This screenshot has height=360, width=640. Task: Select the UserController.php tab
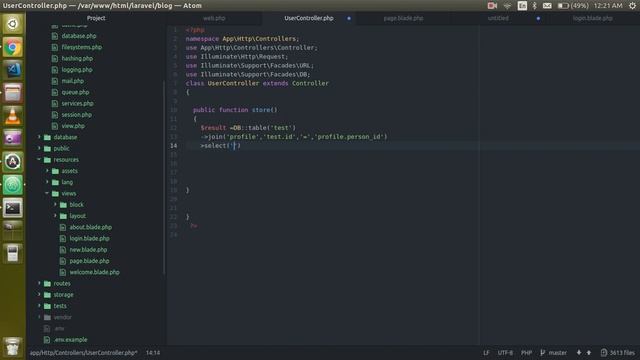[309, 18]
